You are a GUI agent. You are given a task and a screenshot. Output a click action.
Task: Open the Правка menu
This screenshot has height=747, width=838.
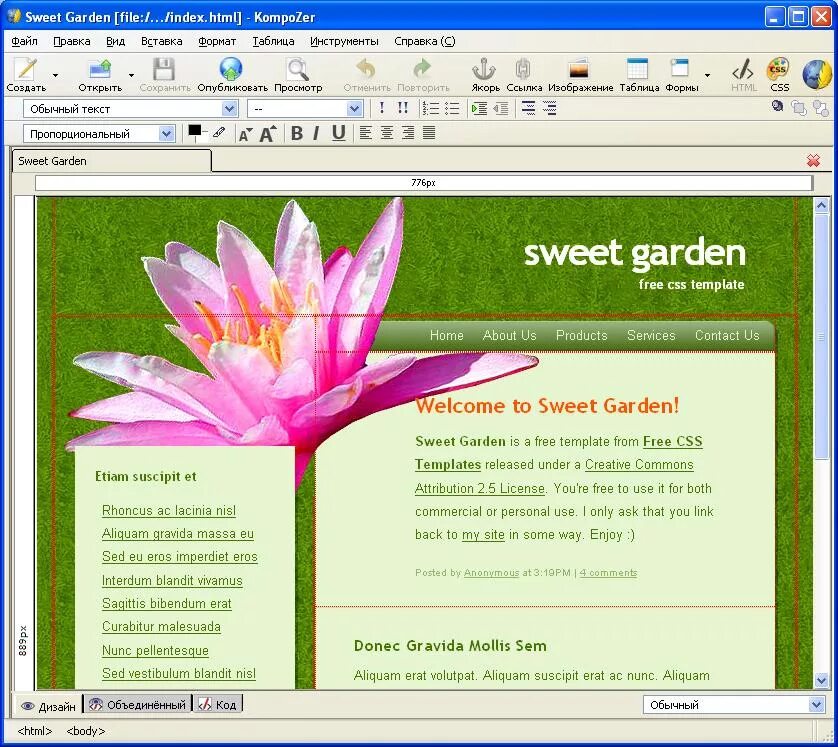click(x=72, y=41)
